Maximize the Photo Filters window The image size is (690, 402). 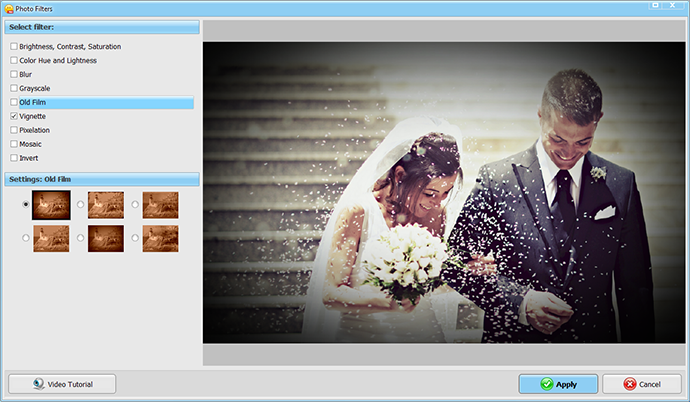[x=655, y=5]
